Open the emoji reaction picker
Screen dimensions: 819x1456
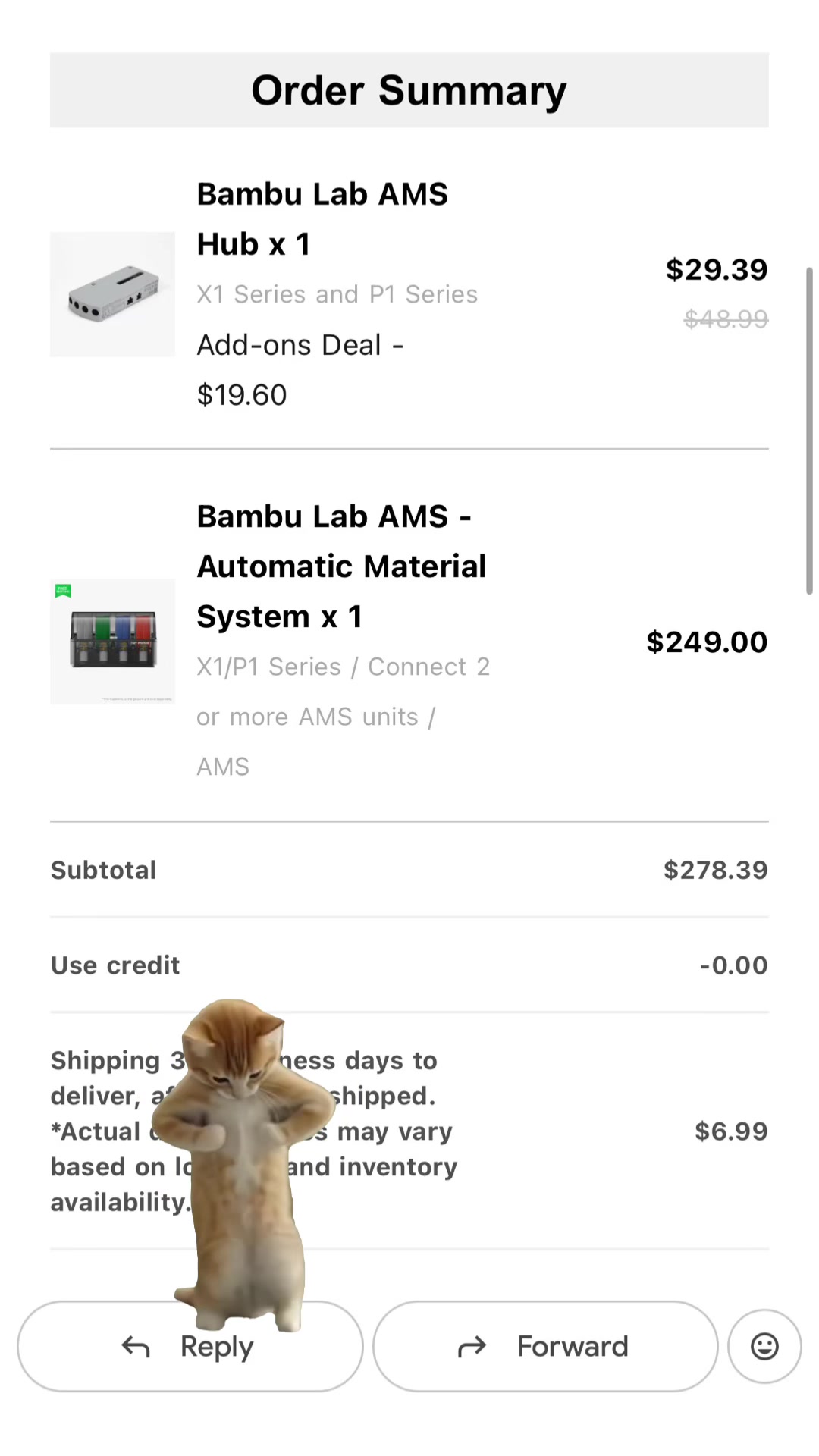(x=764, y=1346)
